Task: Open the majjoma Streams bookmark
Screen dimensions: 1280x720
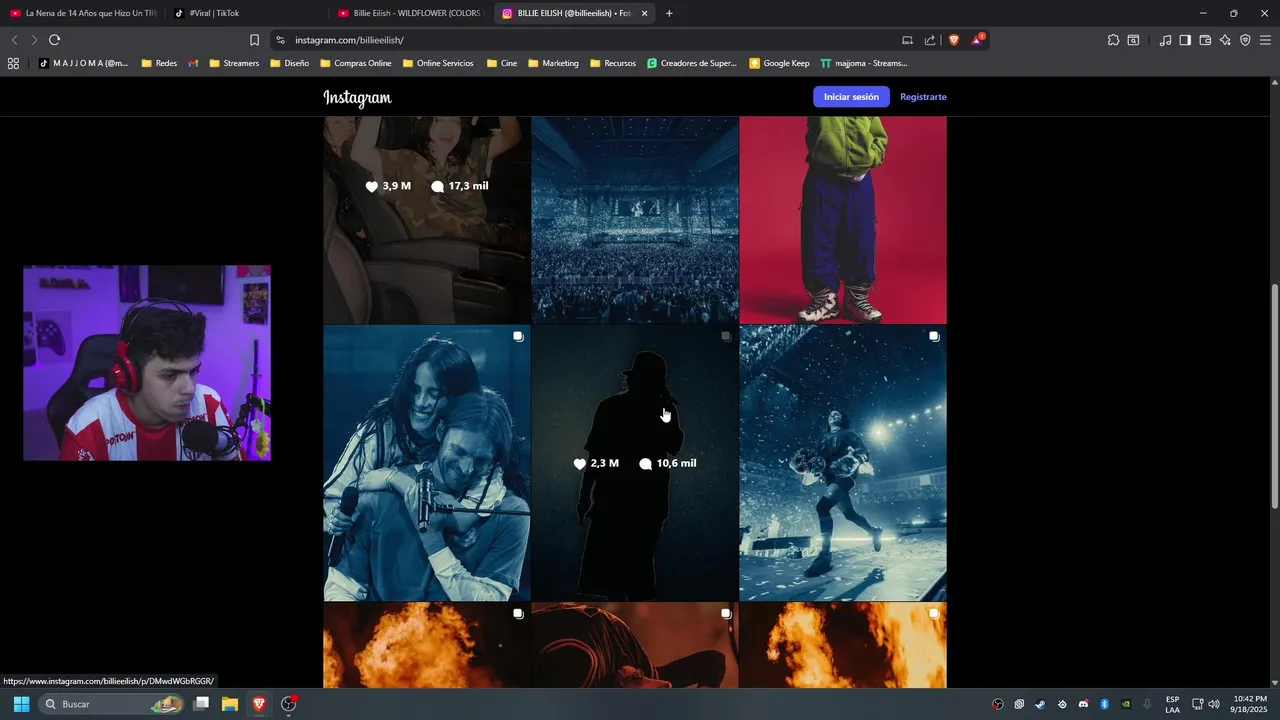Action: click(864, 63)
